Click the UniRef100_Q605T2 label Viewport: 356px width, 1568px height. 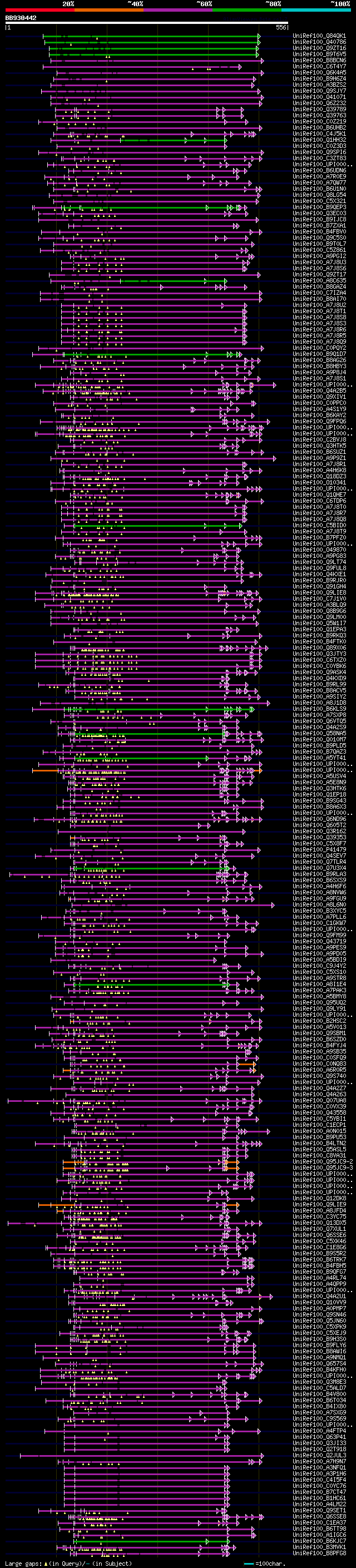(x=319, y=825)
